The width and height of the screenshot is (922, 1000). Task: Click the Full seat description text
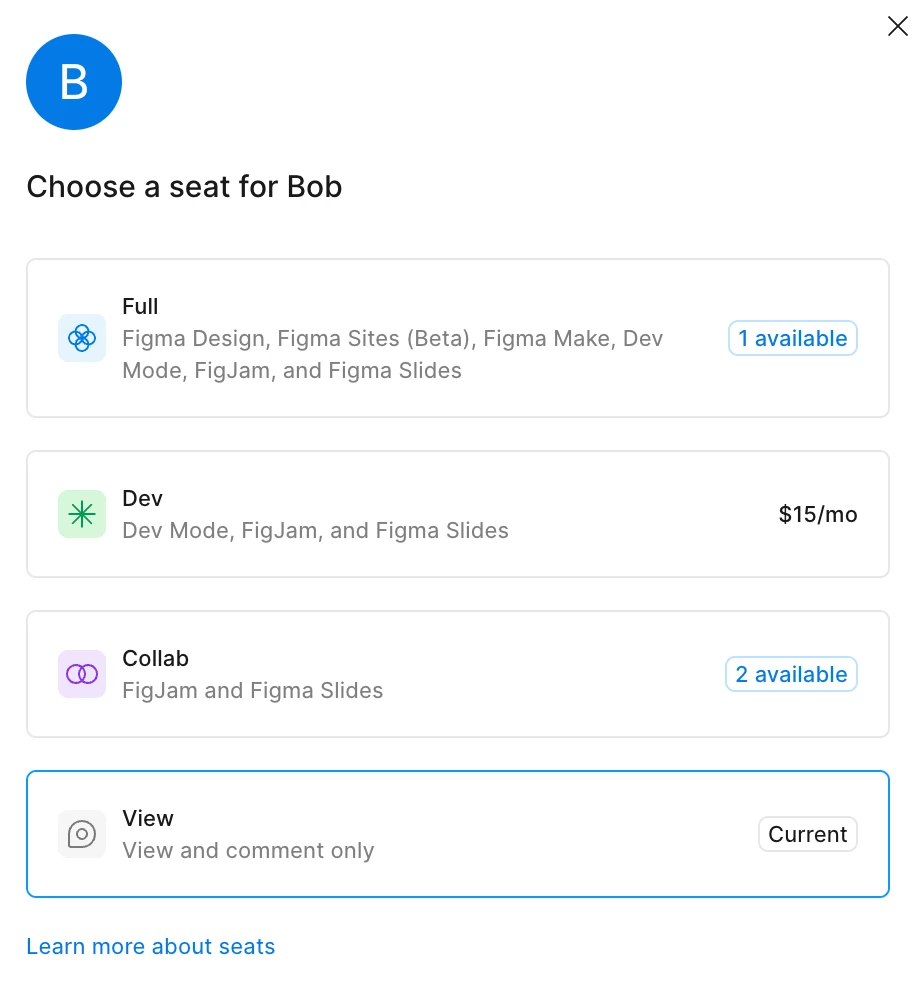[392, 354]
